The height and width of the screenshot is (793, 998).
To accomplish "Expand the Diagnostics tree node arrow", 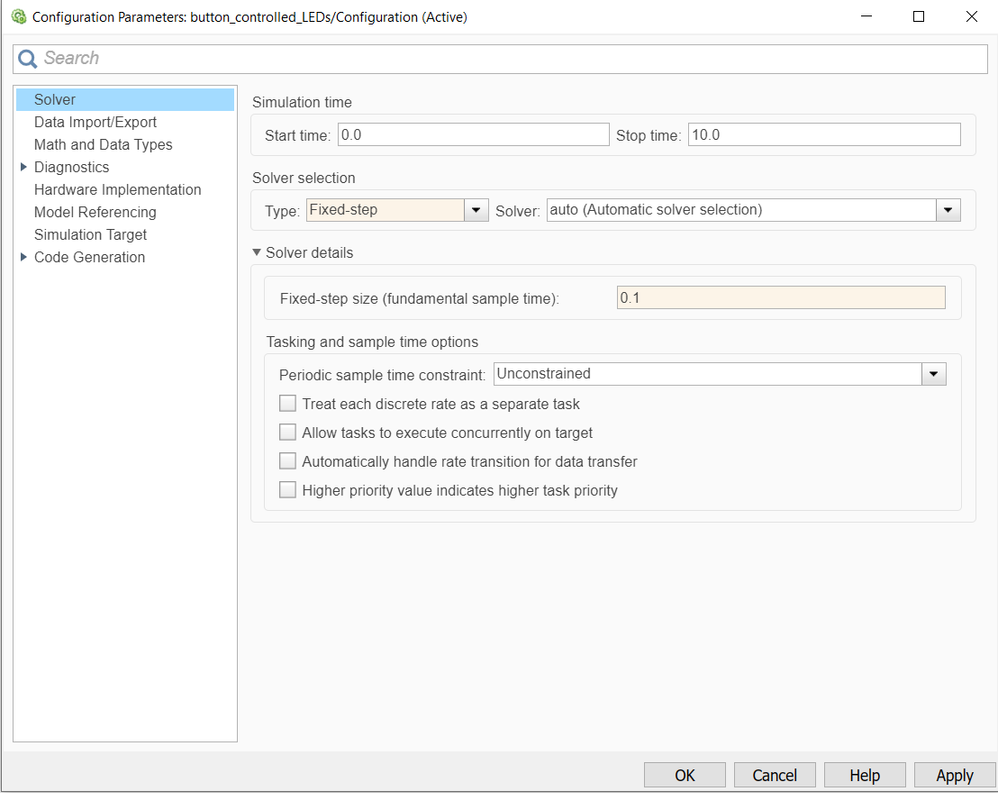I will pos(24,167).
